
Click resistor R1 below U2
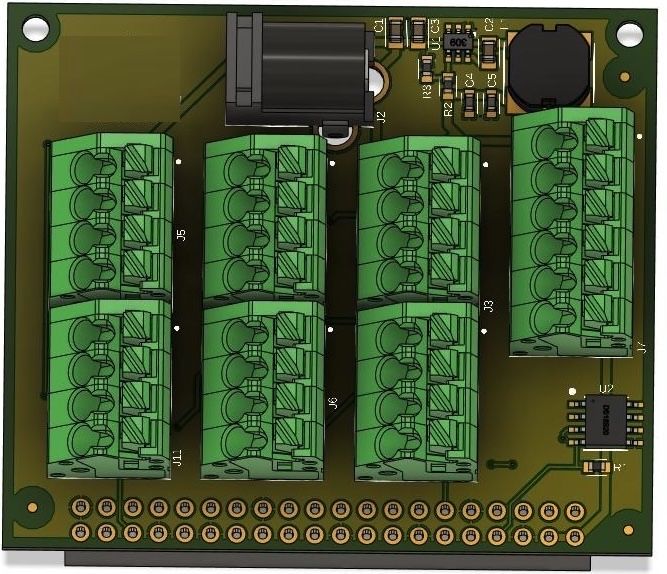(x=596, y=467)
